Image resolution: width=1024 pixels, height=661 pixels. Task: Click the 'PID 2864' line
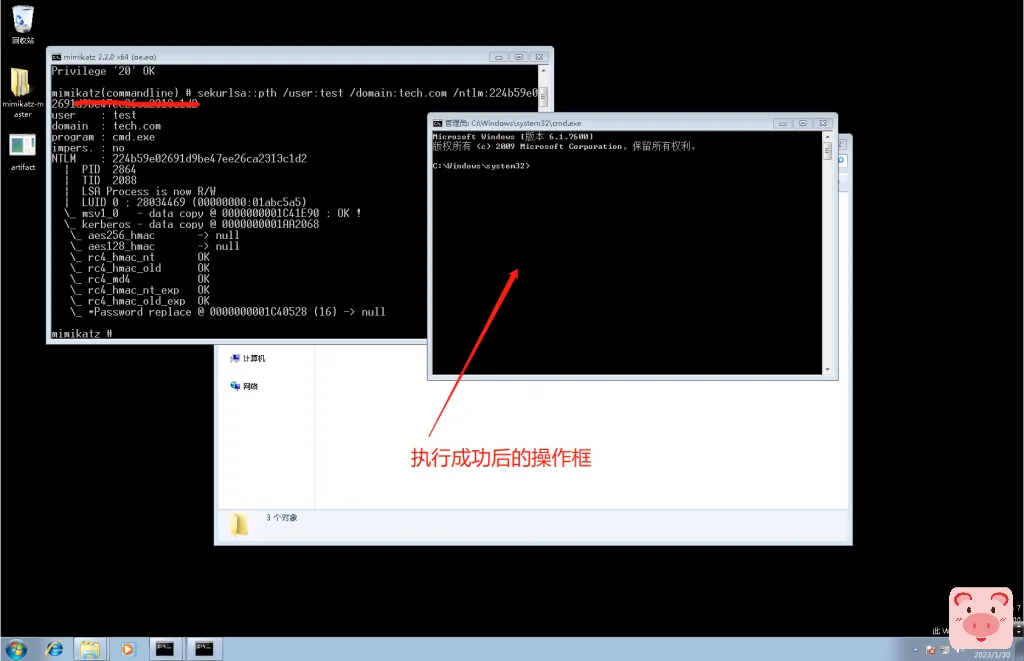point(108,170)
